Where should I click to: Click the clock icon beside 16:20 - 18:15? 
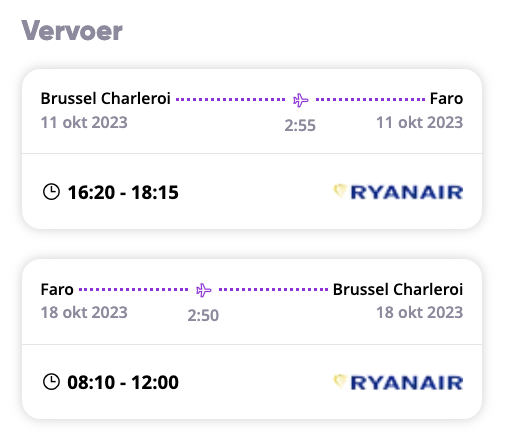point(51,192)
